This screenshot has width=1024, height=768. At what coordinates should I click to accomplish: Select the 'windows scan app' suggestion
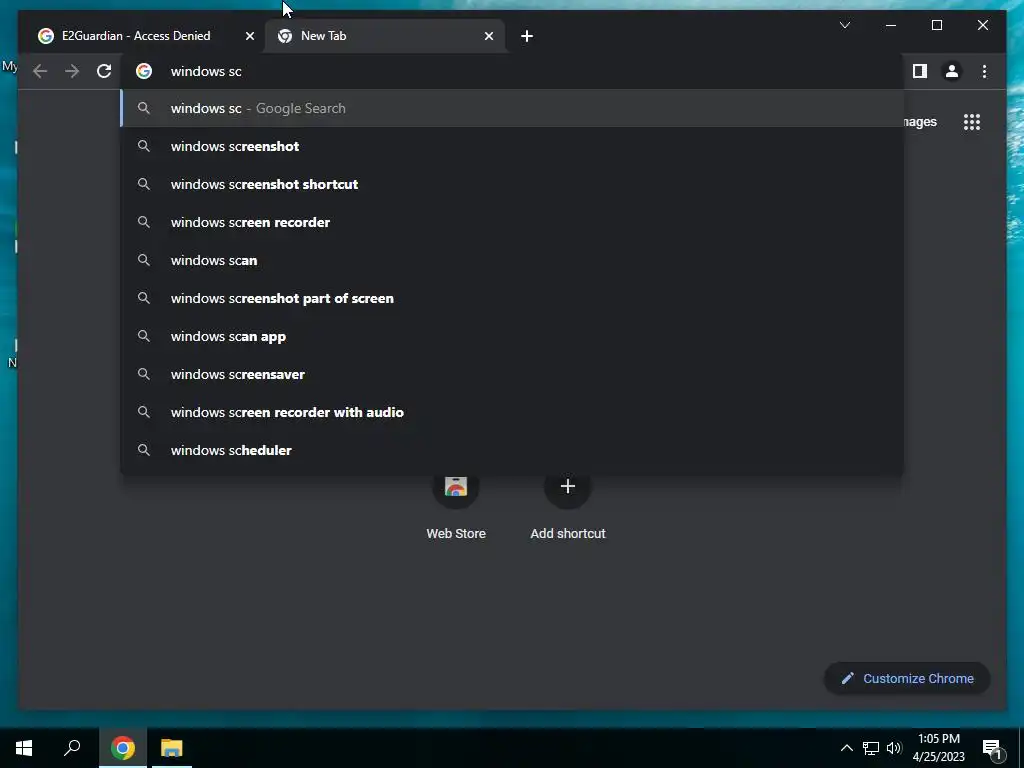tap(512, 336)
